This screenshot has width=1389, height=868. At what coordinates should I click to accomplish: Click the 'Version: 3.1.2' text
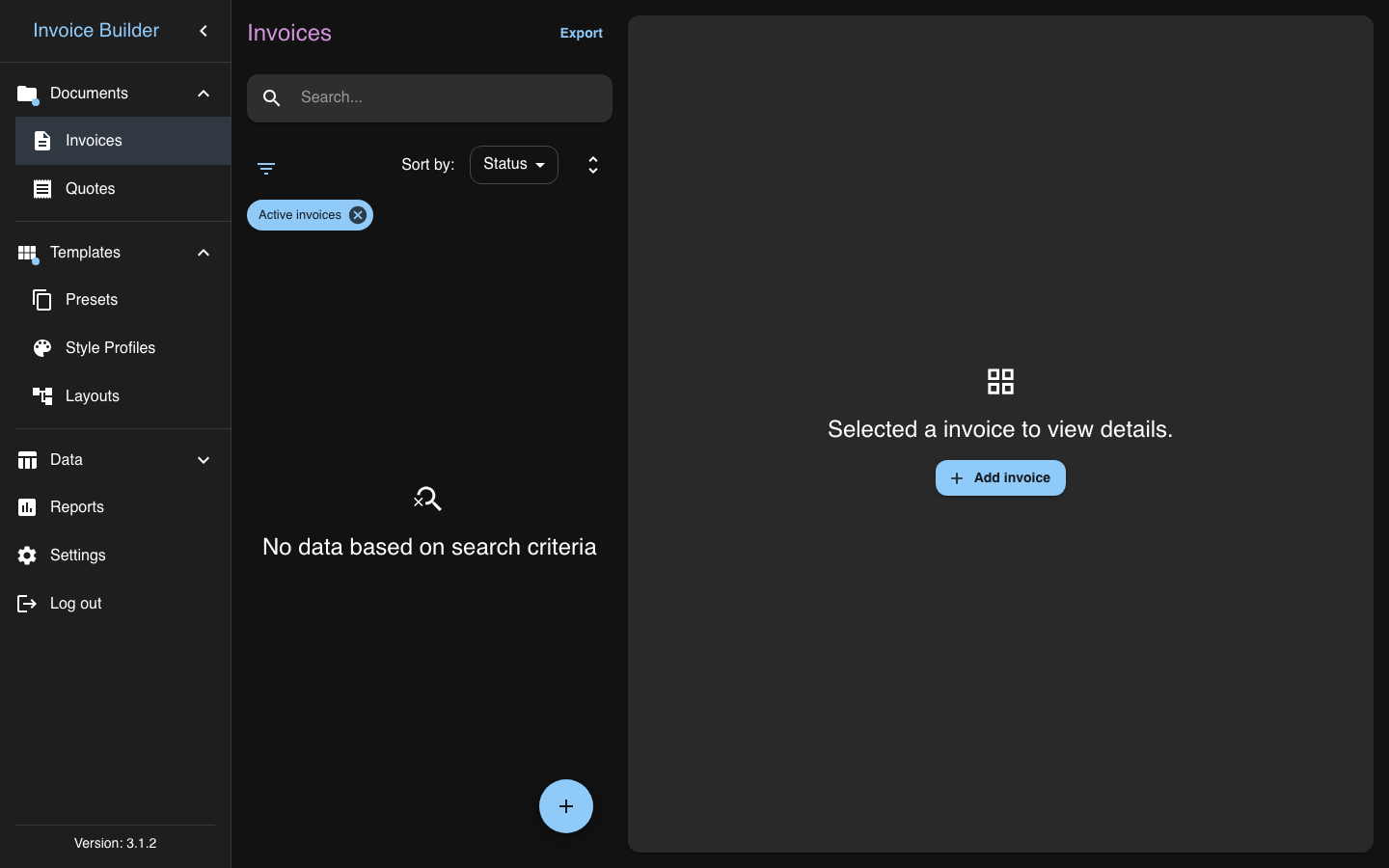tap(116, 843)
